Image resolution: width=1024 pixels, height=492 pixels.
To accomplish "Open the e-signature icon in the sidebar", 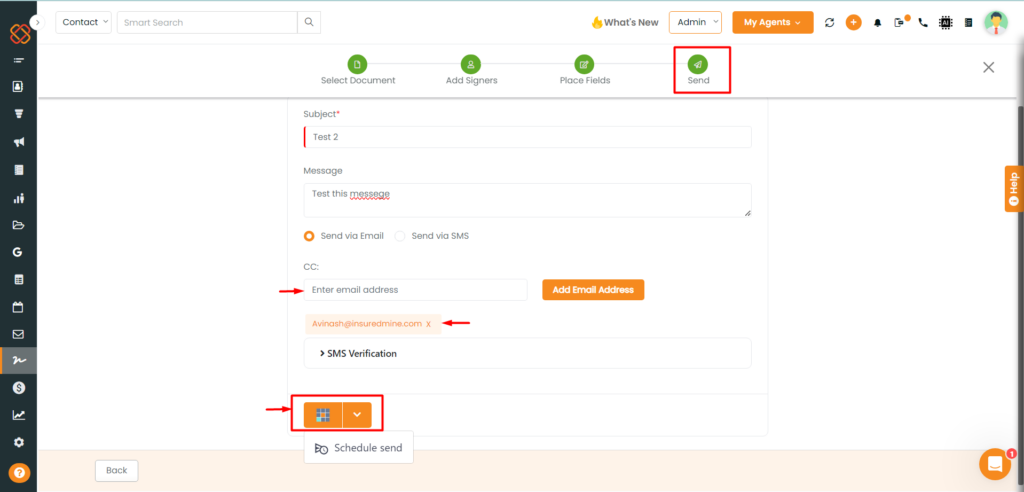I will tap(18, 360).
